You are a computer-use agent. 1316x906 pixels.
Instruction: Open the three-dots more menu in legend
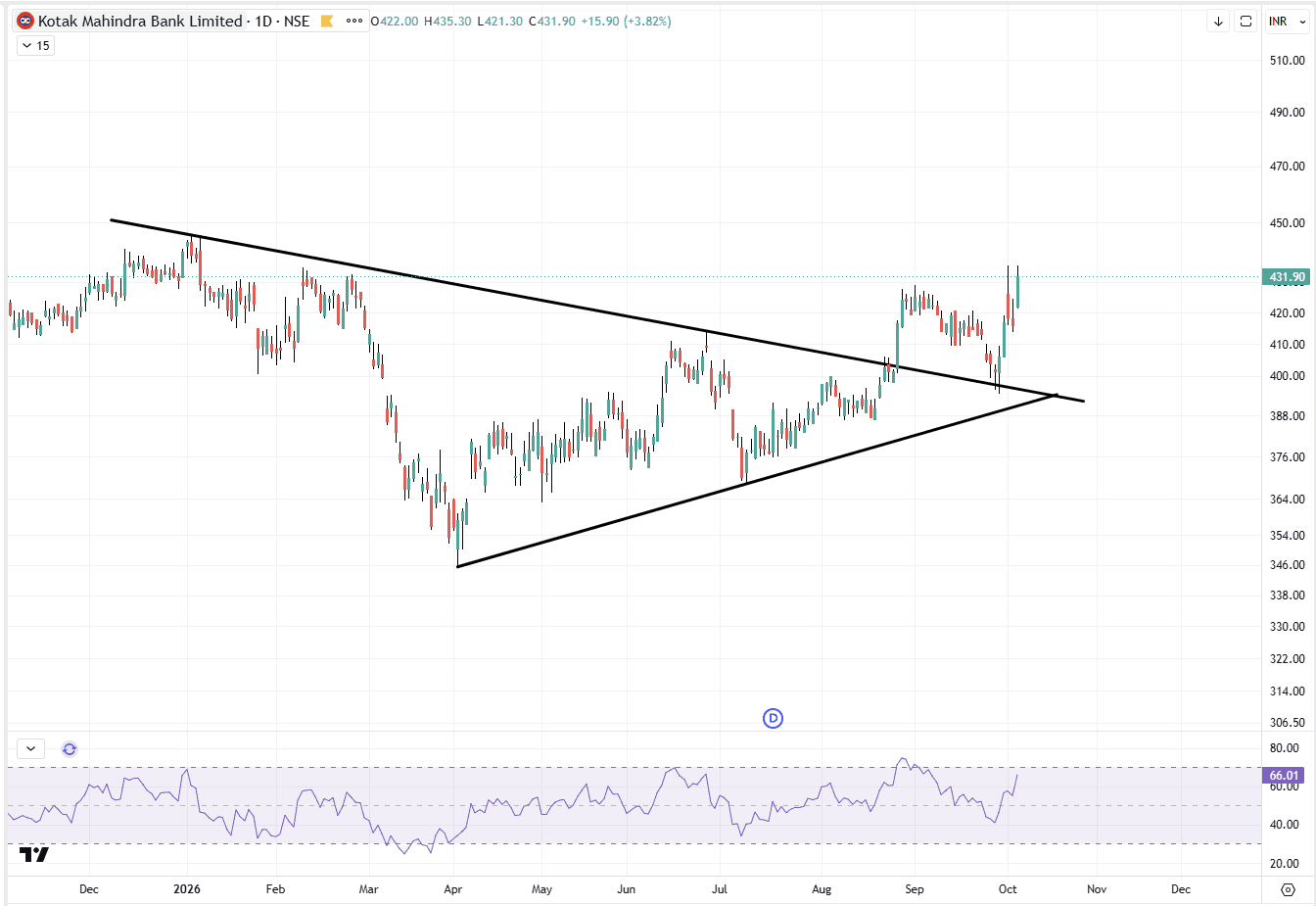coord(354,21)
